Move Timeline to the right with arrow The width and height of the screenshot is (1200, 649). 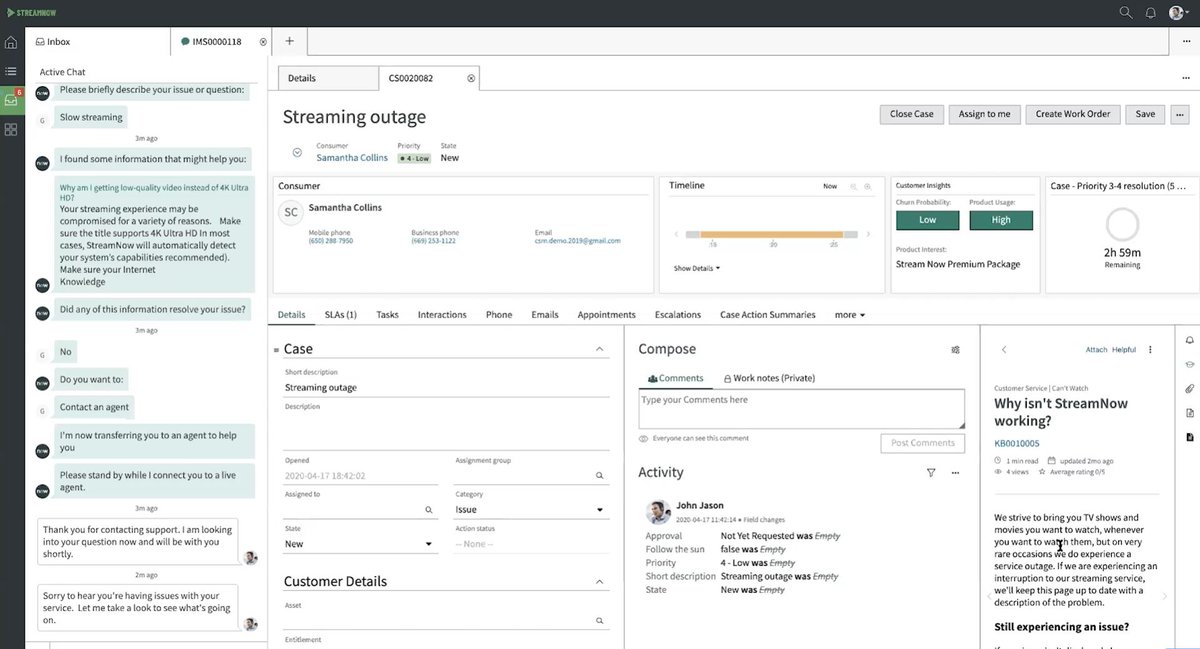coord(868,235)
